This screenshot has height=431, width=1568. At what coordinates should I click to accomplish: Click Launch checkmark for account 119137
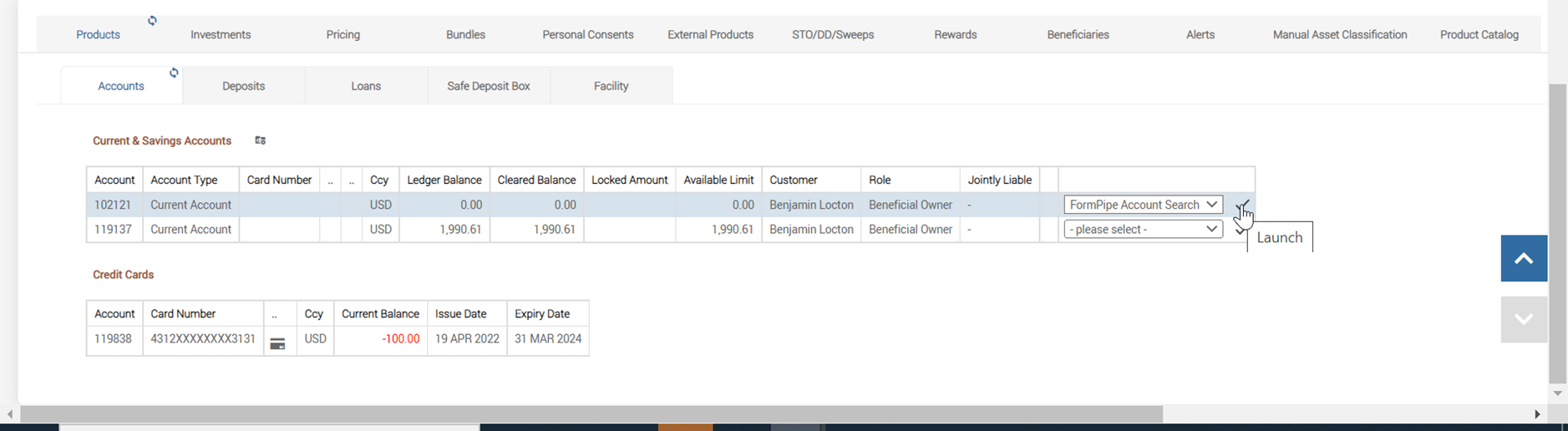(1239, 231)
